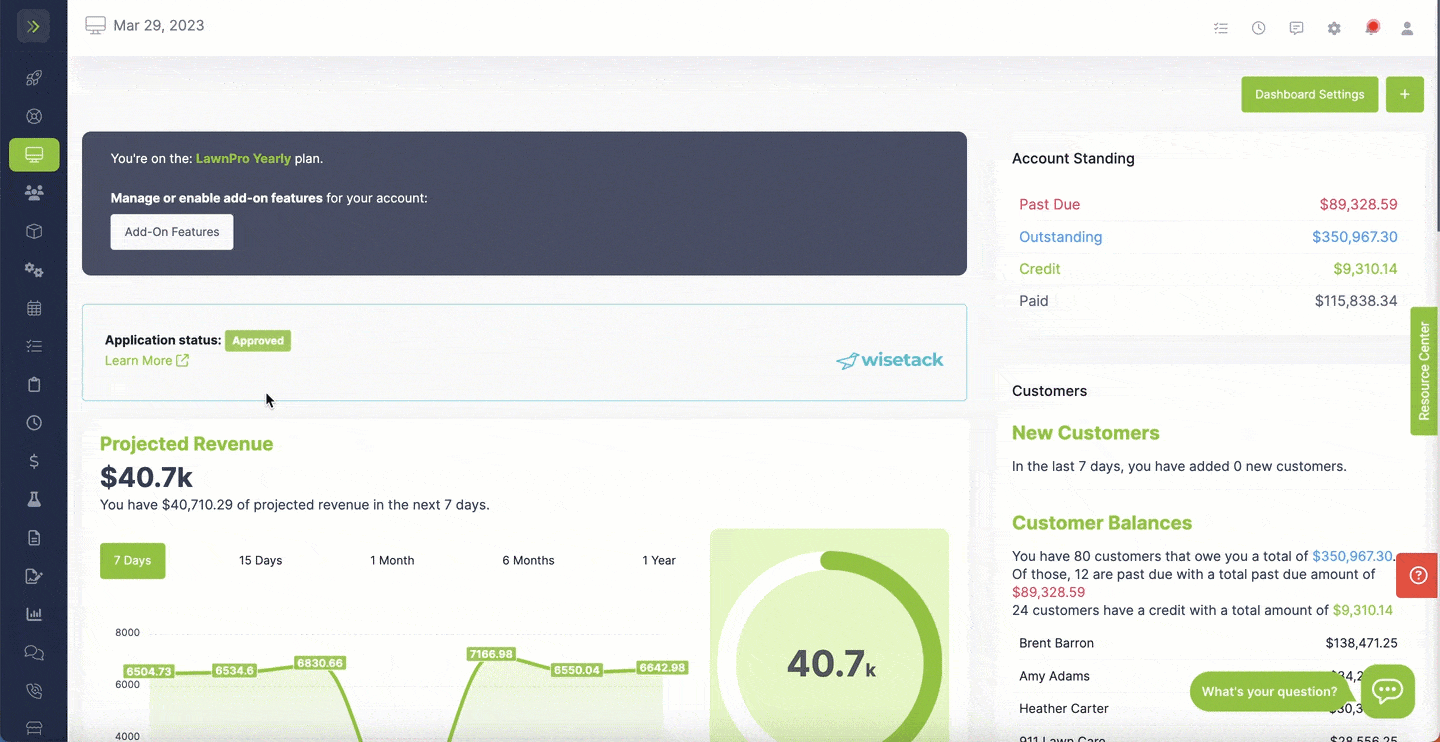The width and height of the screenshot is (1440, 742).
Task: Click the 6504.73 chart data label
Action: pos(149,671)
